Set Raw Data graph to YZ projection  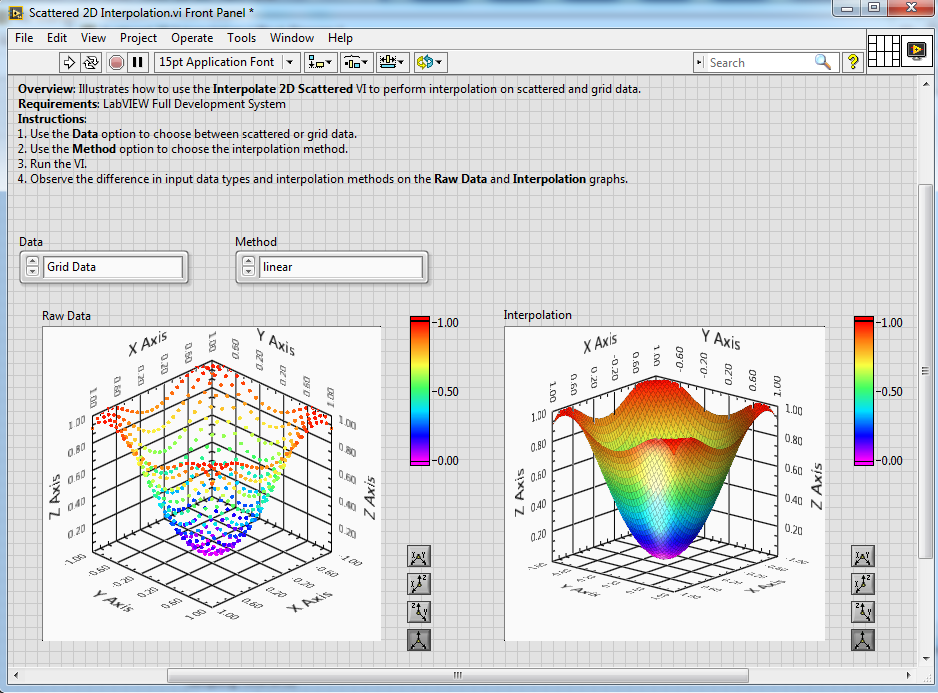pyautogui.click(x=419, y=612)
